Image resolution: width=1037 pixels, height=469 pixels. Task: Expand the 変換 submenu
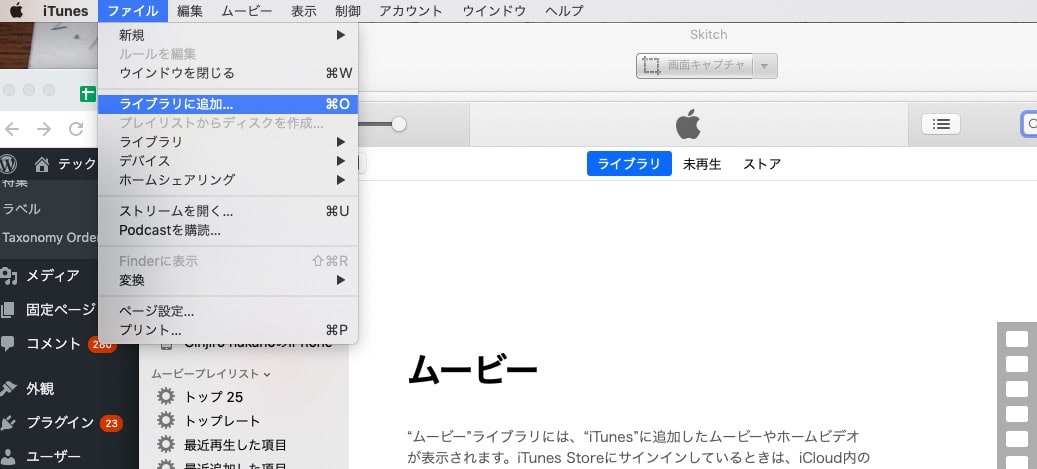click(228, 280)
